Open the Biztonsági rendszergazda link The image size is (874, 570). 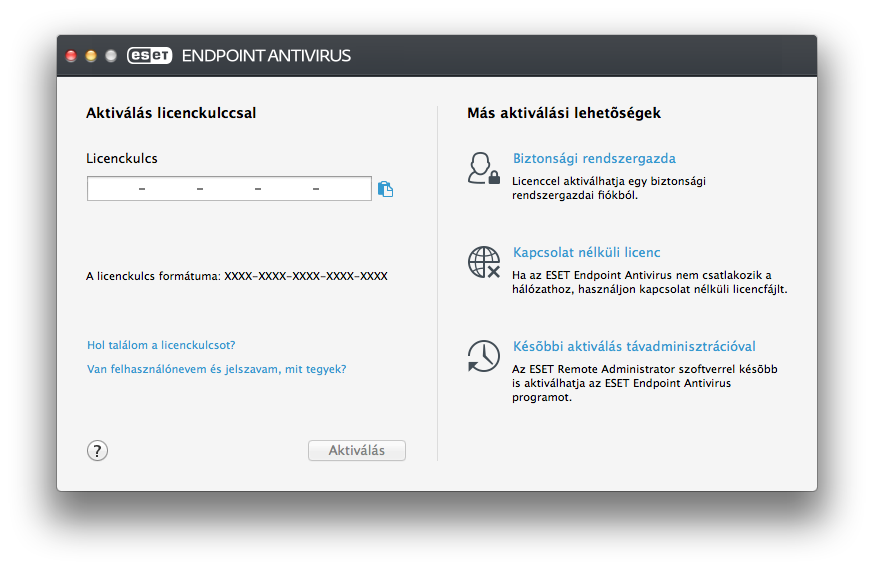[594, 158]
